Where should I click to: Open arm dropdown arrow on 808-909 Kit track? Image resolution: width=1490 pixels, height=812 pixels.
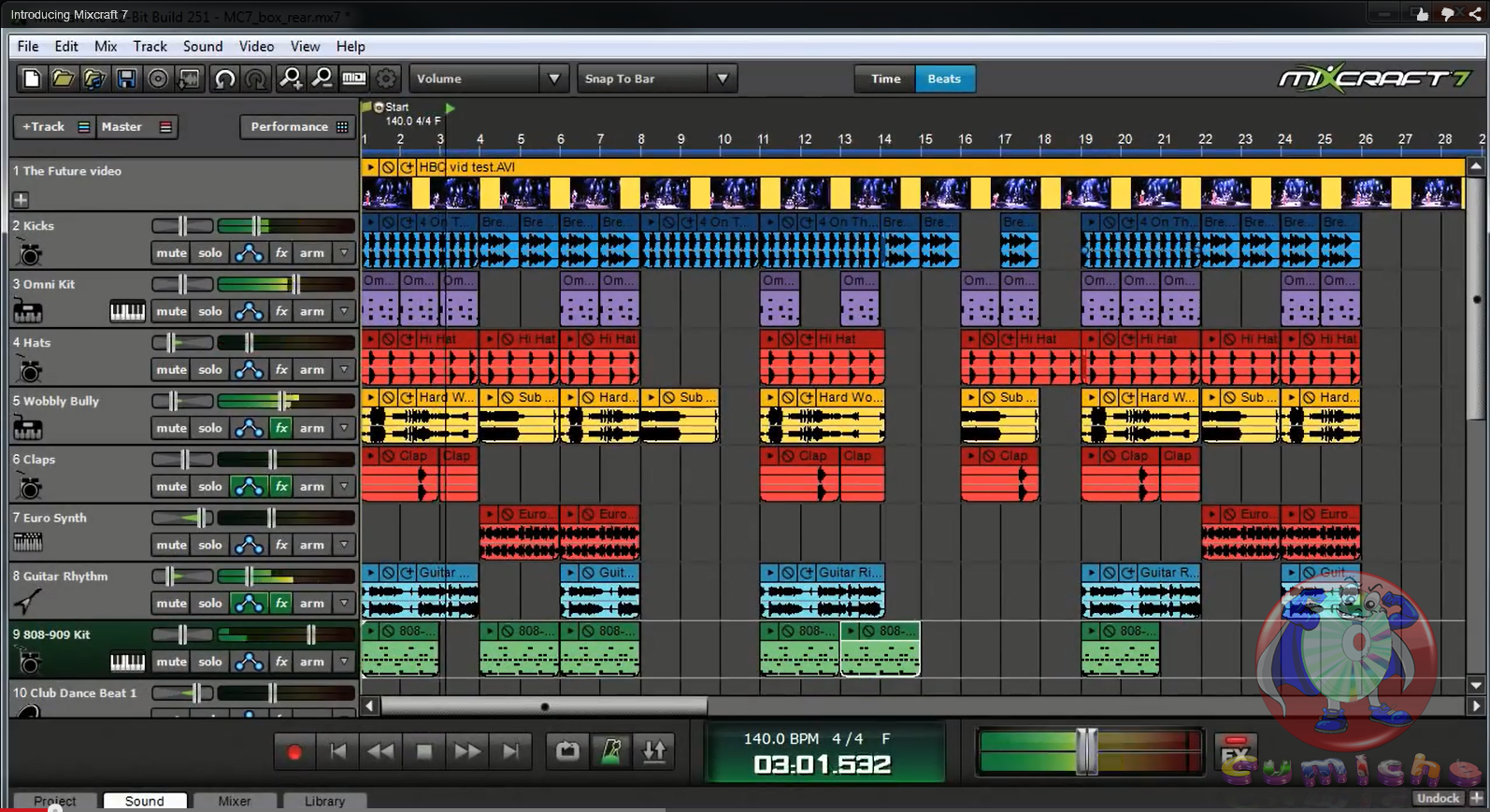pos(344,662)
